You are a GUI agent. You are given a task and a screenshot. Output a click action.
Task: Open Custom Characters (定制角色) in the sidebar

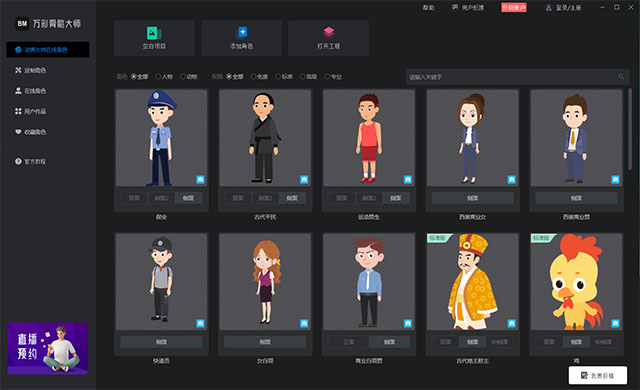click(x=35, y=70)
